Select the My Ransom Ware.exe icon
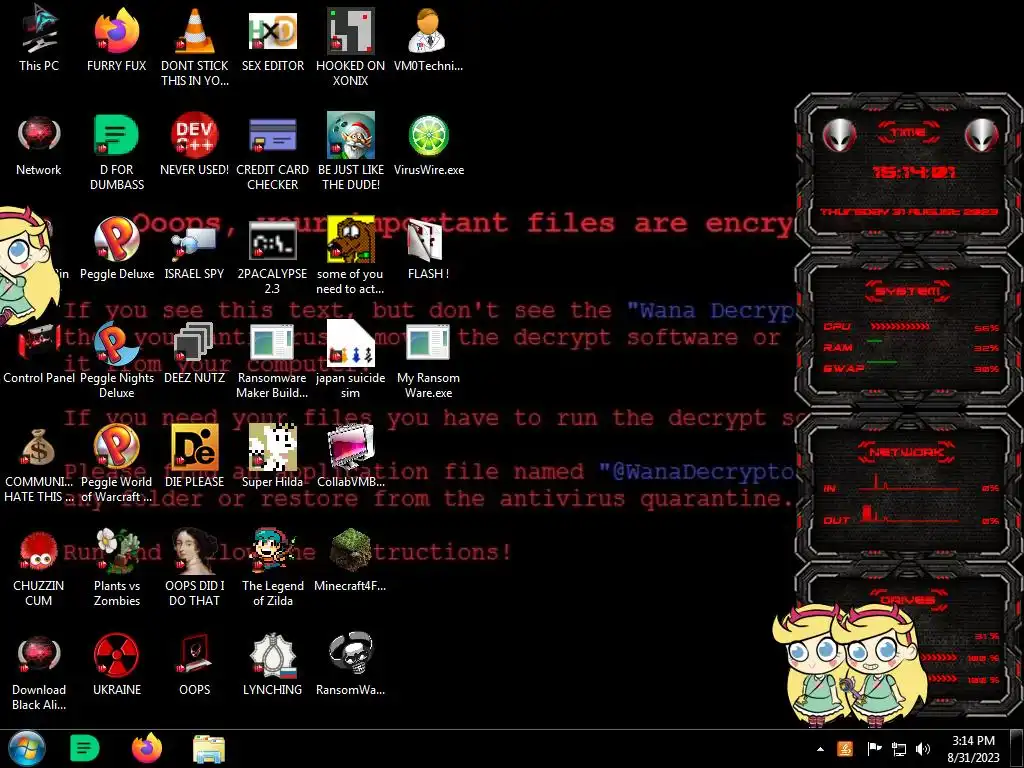1024x768 pixels. 428,359
